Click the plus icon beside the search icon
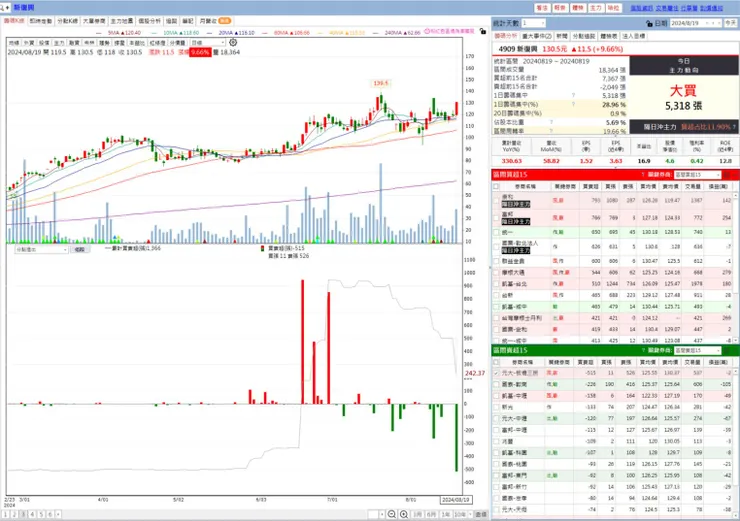 (8, 8)
